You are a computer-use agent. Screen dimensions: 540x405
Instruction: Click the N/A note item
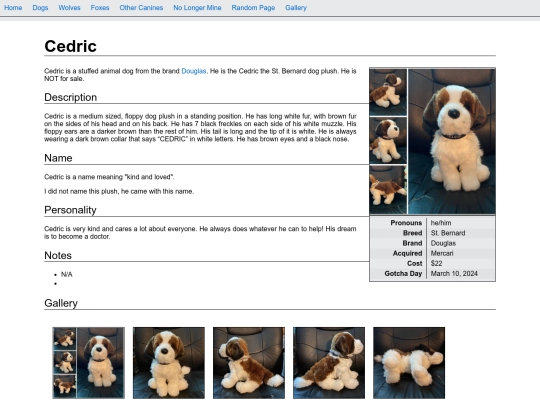[x=66, y=274]
